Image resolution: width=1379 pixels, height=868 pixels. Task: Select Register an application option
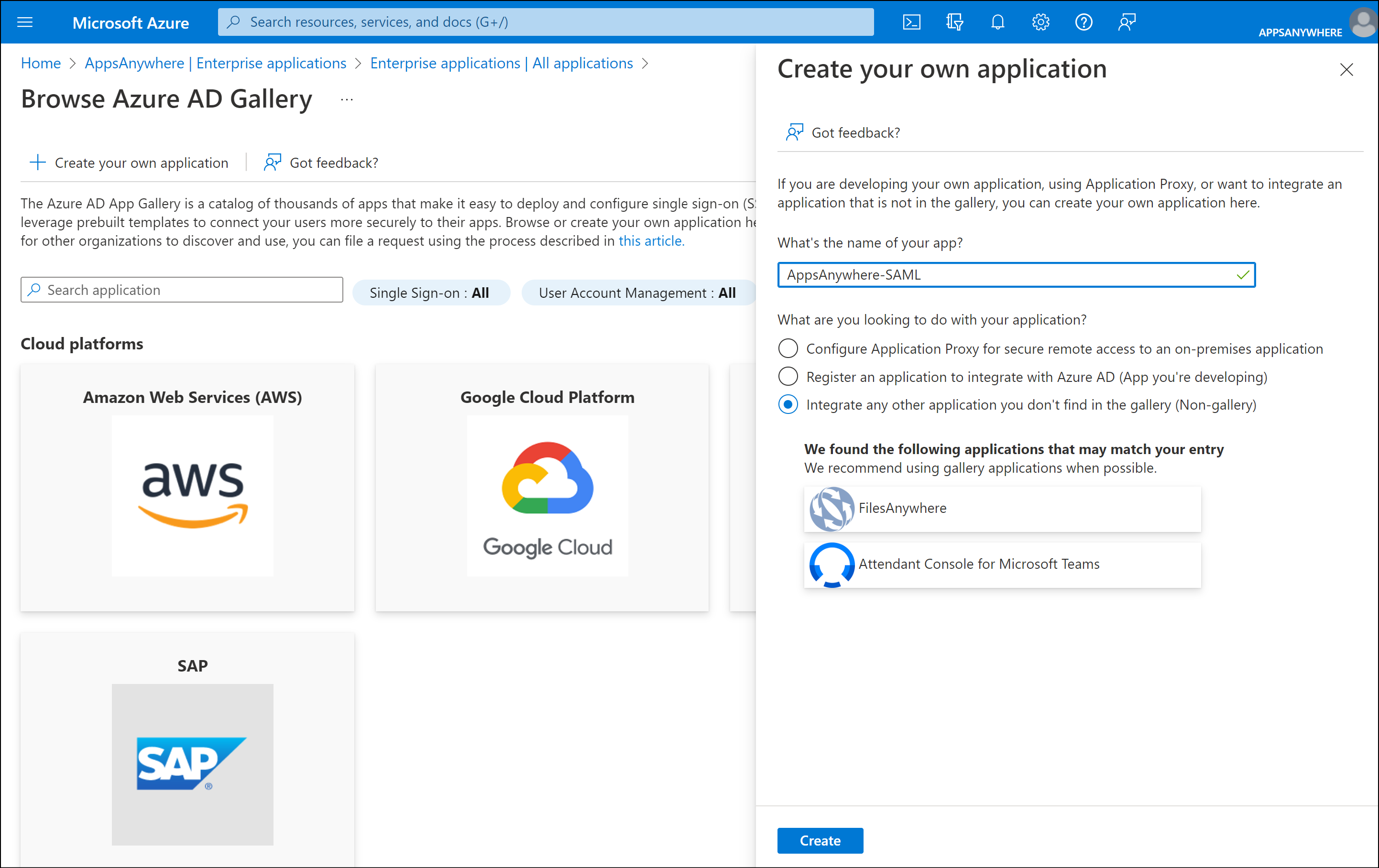point(788,376)
